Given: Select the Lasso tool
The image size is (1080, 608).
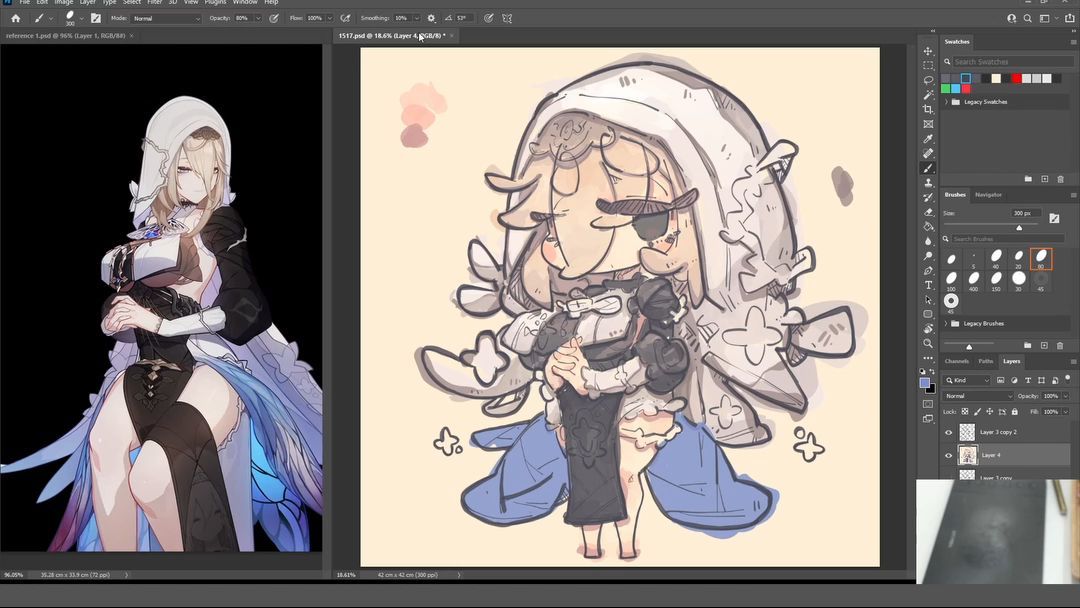Looking at the screenshot, I should pos(928,80).
